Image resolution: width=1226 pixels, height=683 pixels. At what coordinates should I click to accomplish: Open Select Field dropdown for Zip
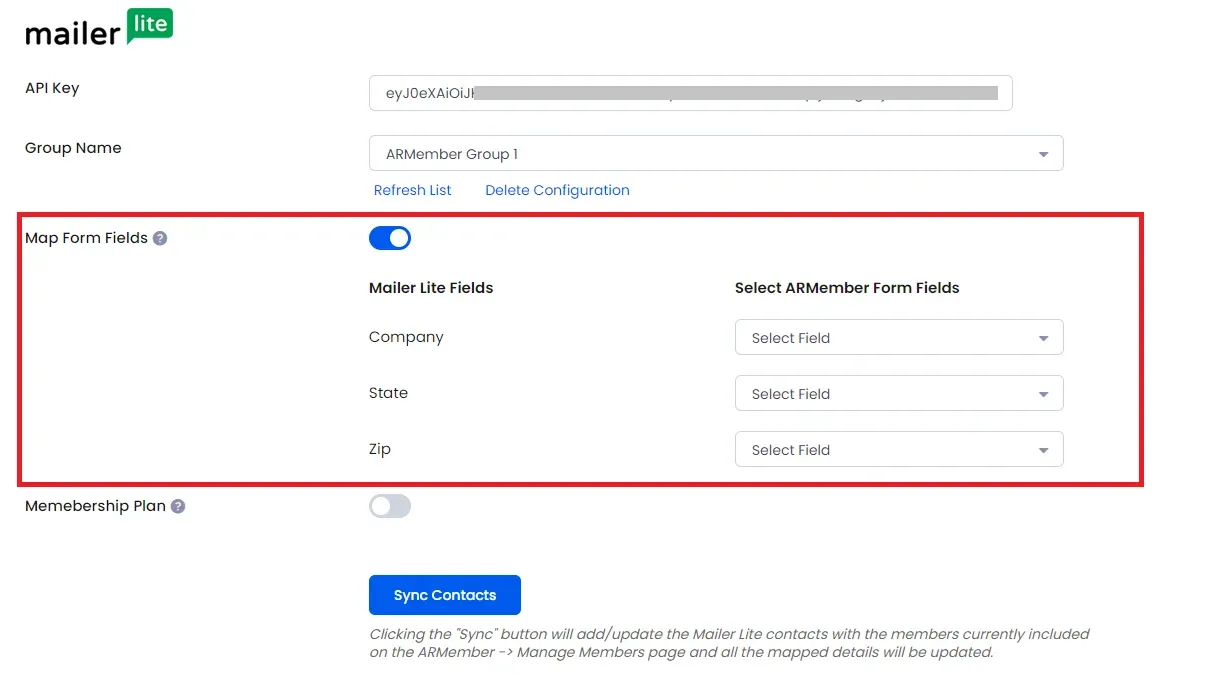coord(899,450)
